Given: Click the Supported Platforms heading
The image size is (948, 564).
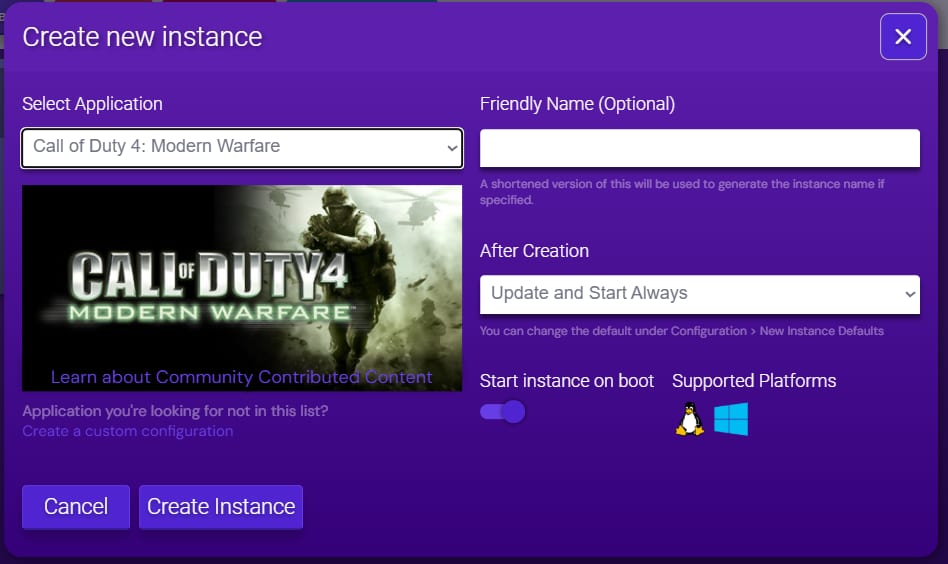Looking at the screenshot, I should coord(754,381).
